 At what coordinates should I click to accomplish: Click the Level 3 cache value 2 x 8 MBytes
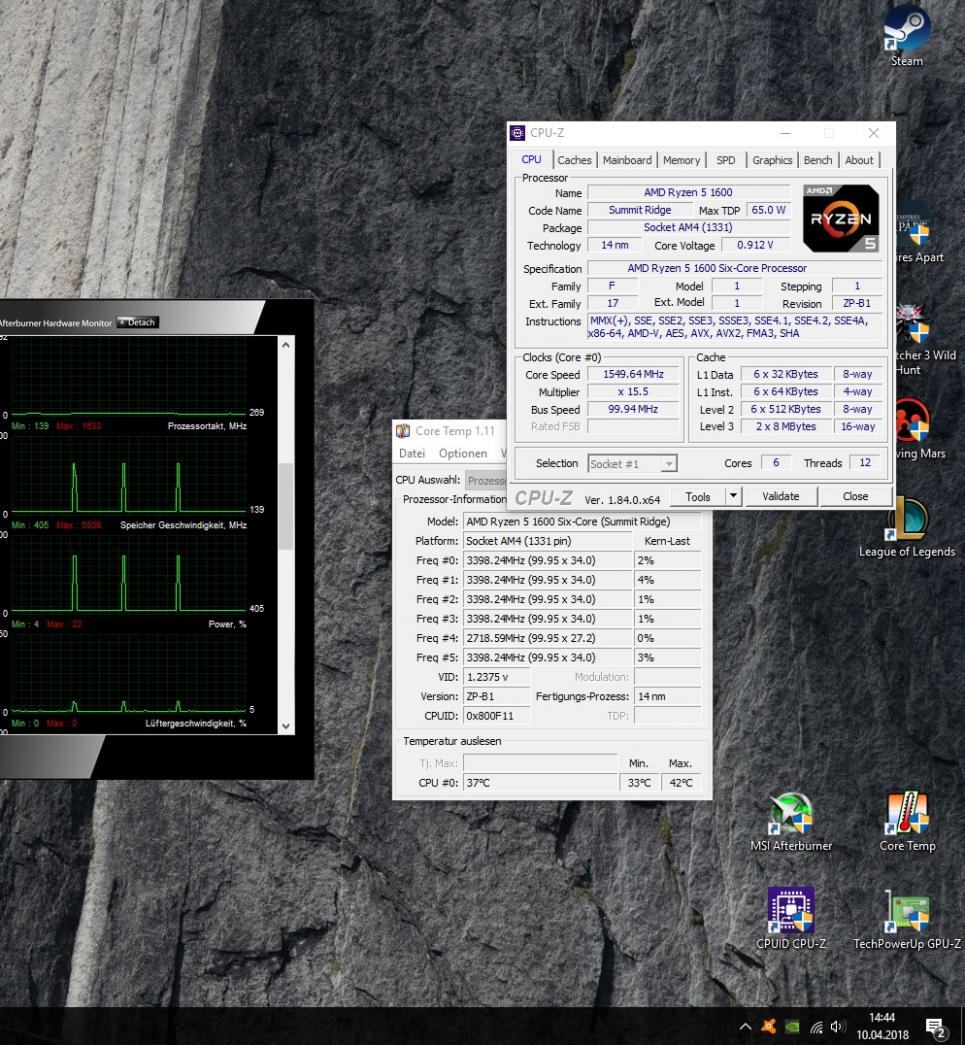pos(785,427)
